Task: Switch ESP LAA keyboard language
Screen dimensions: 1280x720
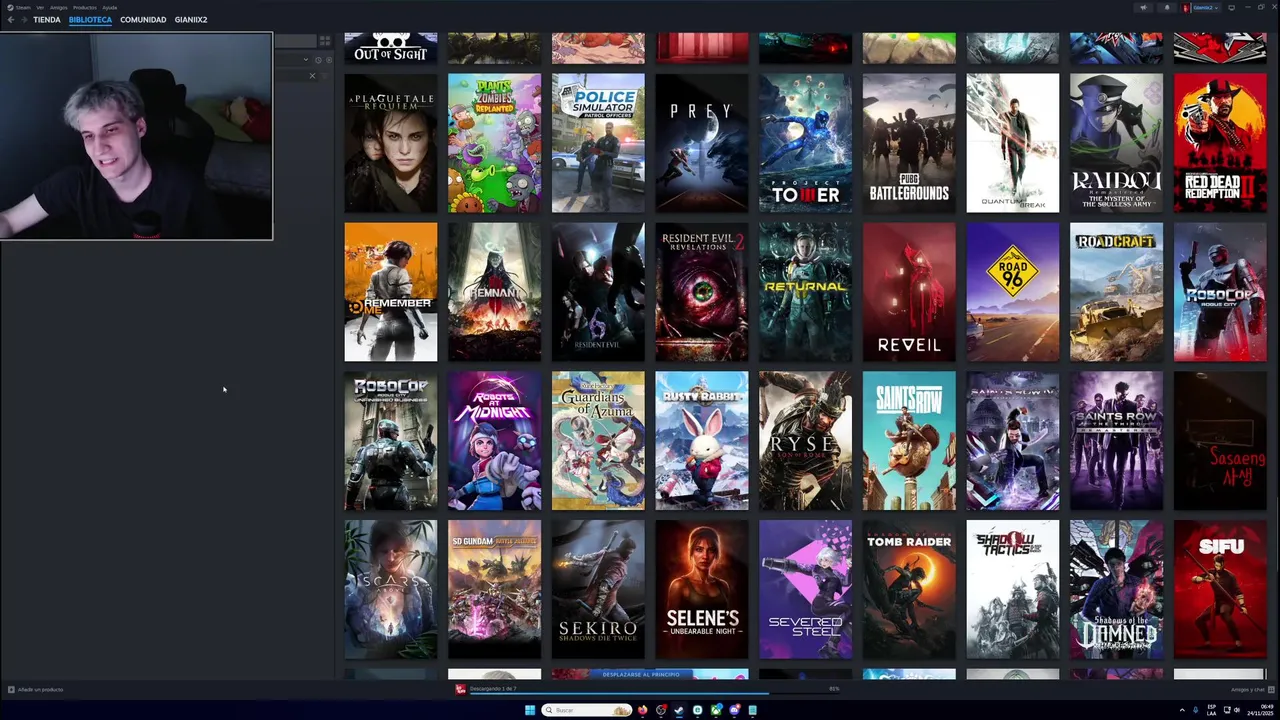Action: click(x=1211, y=710)
